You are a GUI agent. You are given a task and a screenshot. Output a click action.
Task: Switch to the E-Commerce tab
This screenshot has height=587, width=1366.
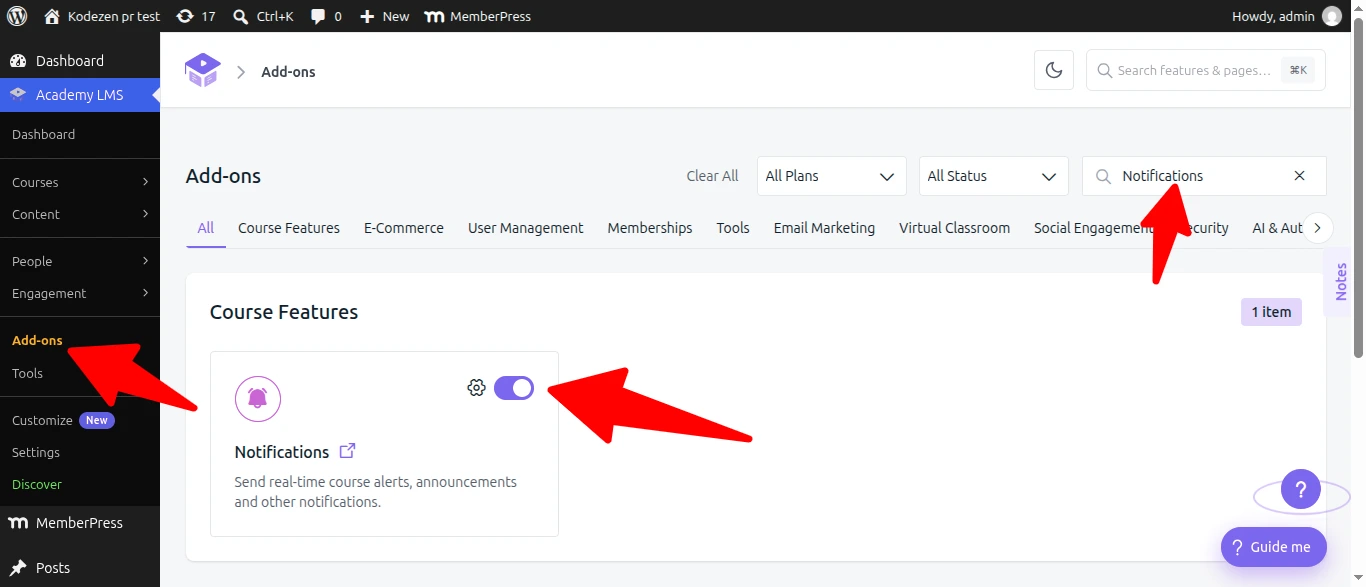coord(404,228)
